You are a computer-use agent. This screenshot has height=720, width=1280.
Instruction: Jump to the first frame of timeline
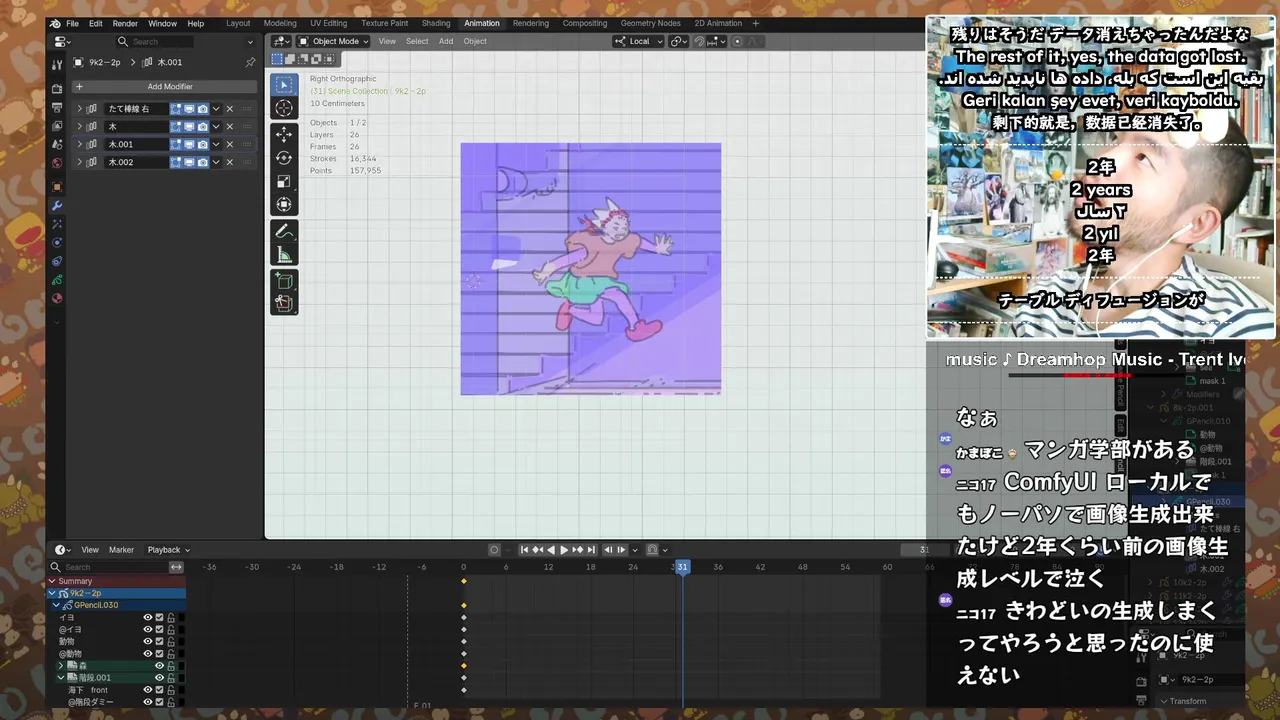[x=524, y=549]
